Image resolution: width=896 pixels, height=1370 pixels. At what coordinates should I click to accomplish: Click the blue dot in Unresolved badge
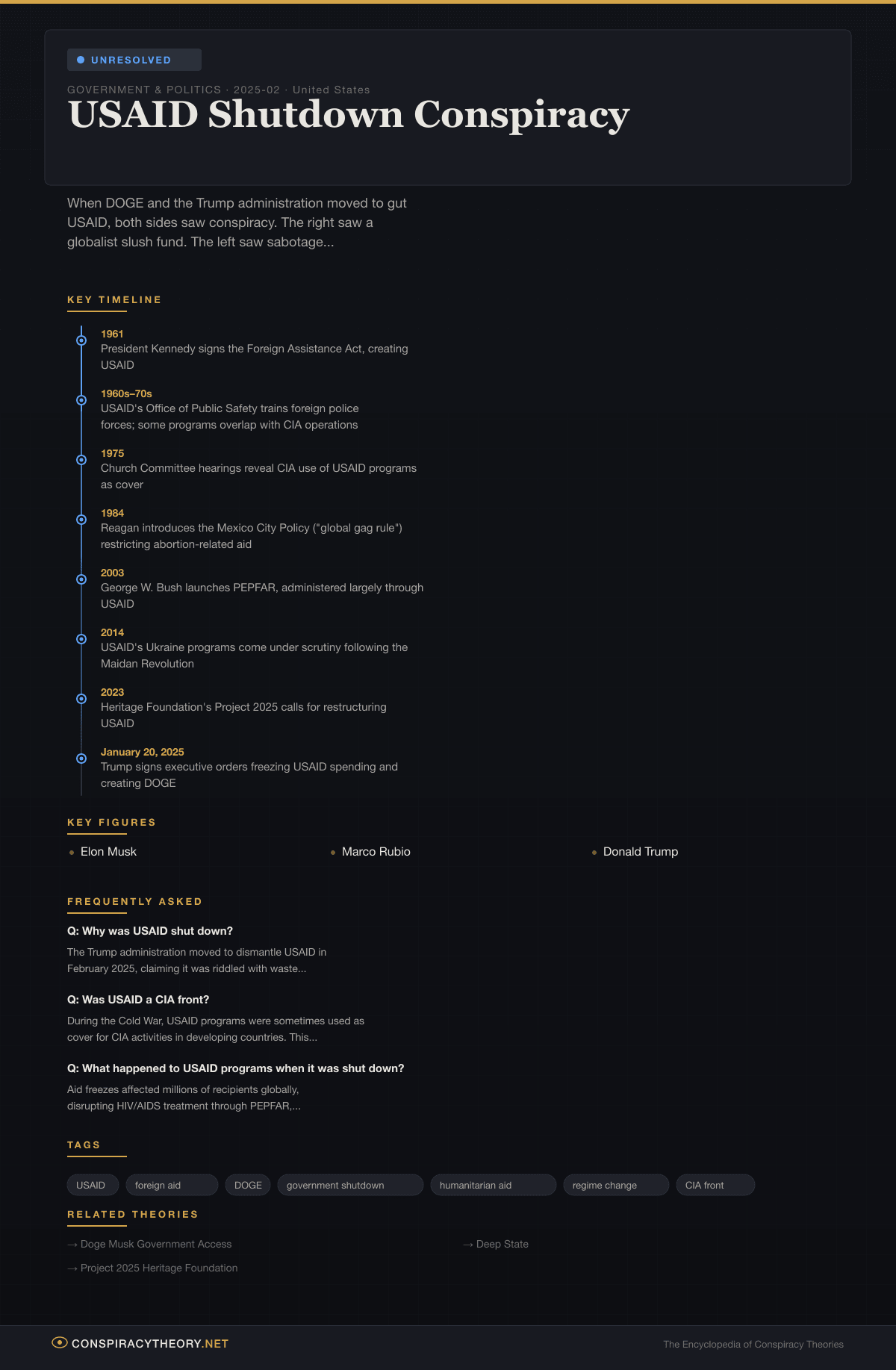click(81, 60)
